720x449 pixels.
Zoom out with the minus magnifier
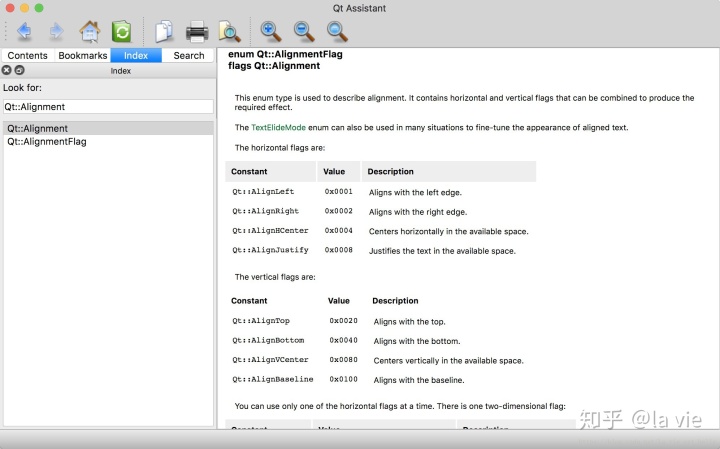click(304, 31)
